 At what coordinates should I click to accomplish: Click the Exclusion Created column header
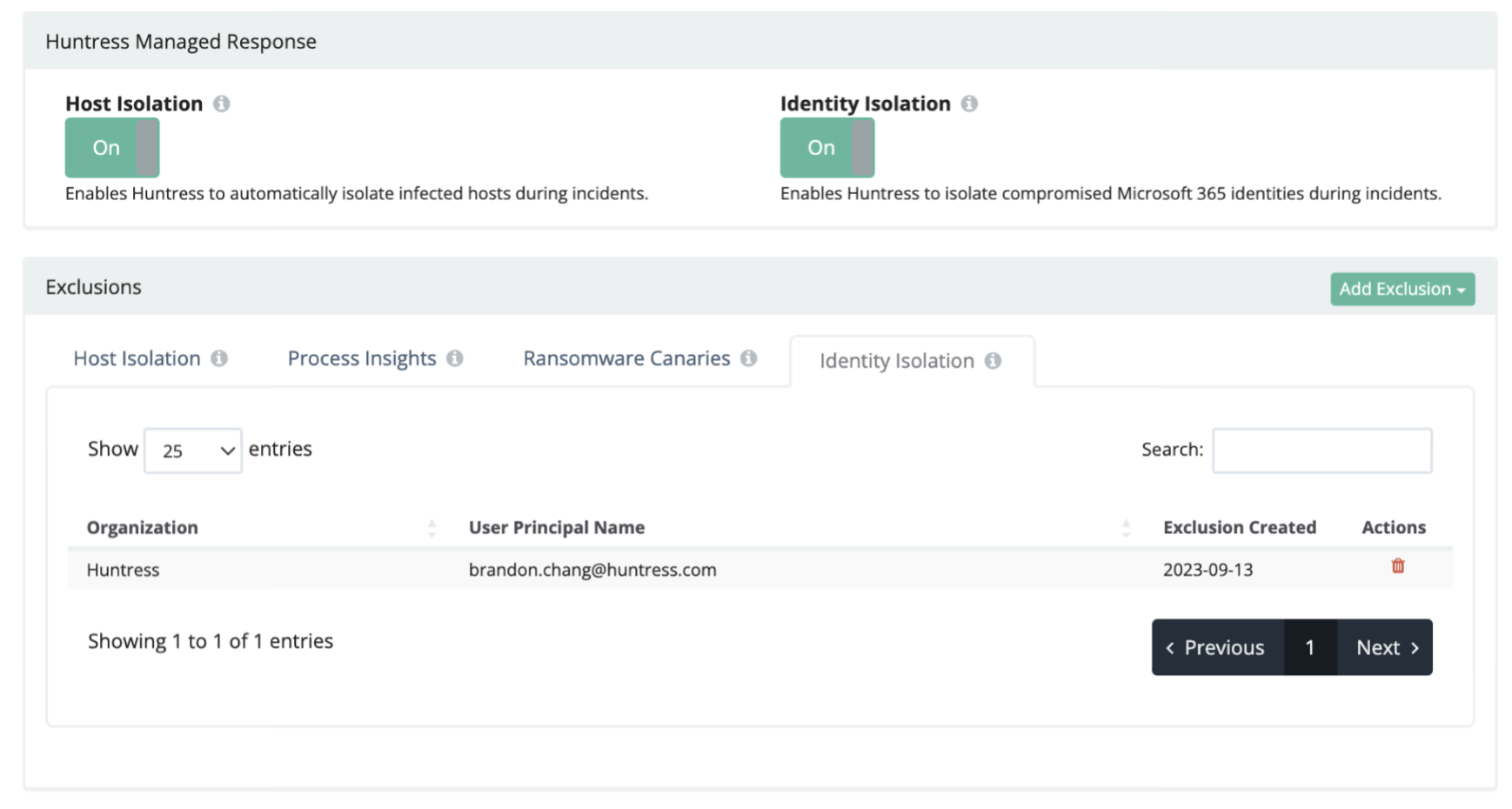[x=1240, y=527]
